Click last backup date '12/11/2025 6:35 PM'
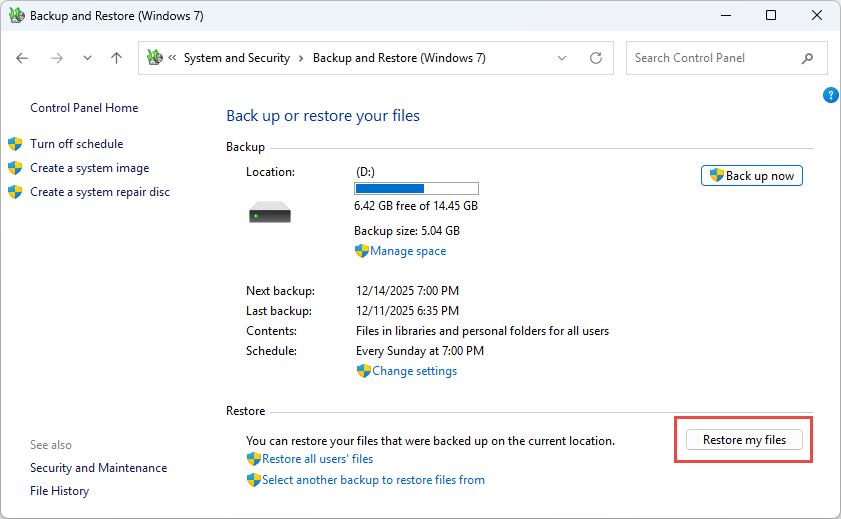The height and width of the screenshot is (519, 841). click(407, 311)
